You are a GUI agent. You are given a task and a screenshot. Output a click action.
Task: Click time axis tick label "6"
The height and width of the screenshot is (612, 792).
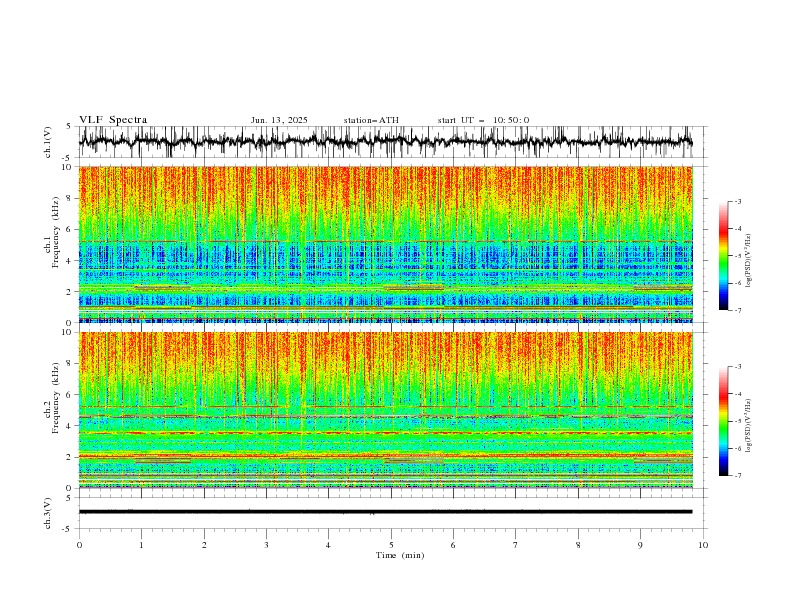click(453, 545)
